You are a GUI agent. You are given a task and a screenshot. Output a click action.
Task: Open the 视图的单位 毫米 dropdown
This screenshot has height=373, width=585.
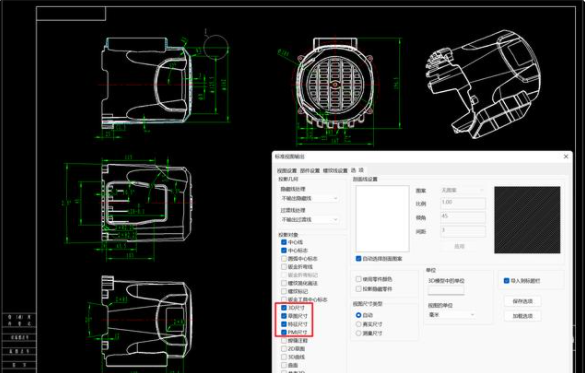click(452, 315)
